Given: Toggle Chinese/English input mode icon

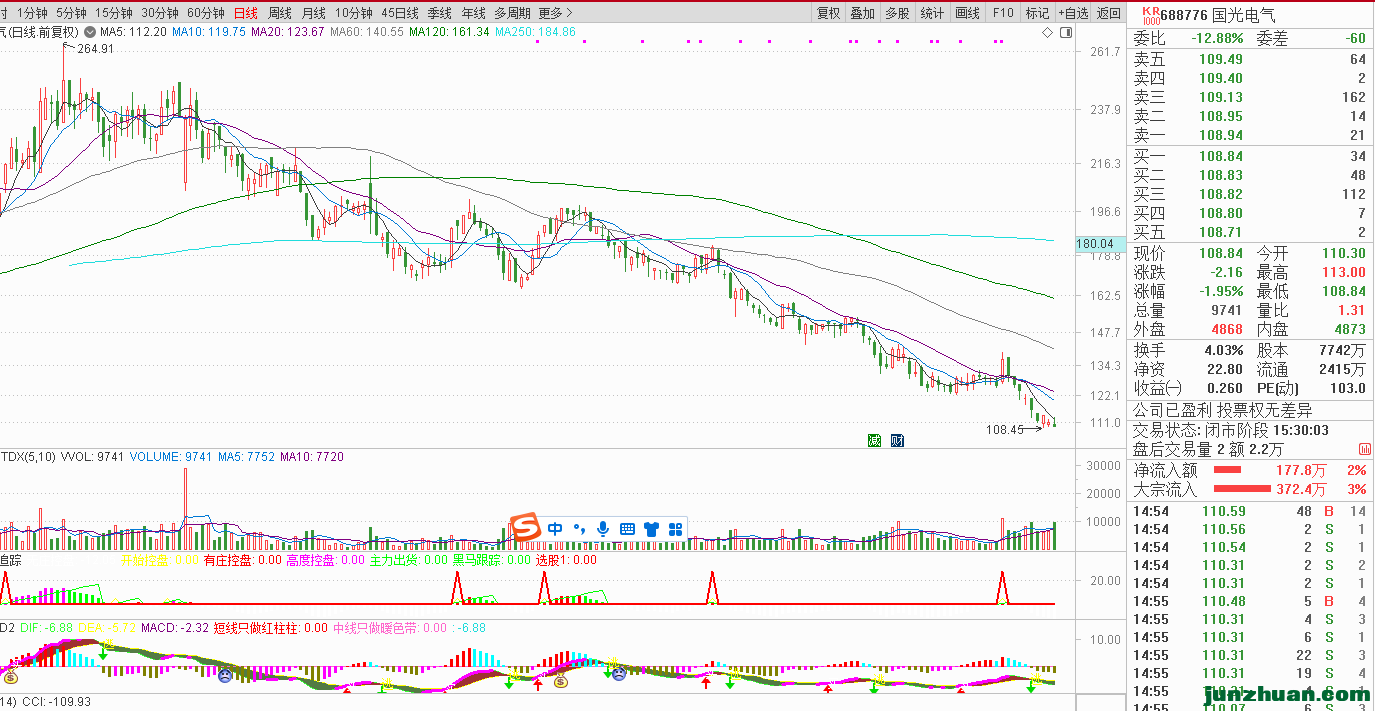Looking at the screenshot, I should (x=555, y=528).
